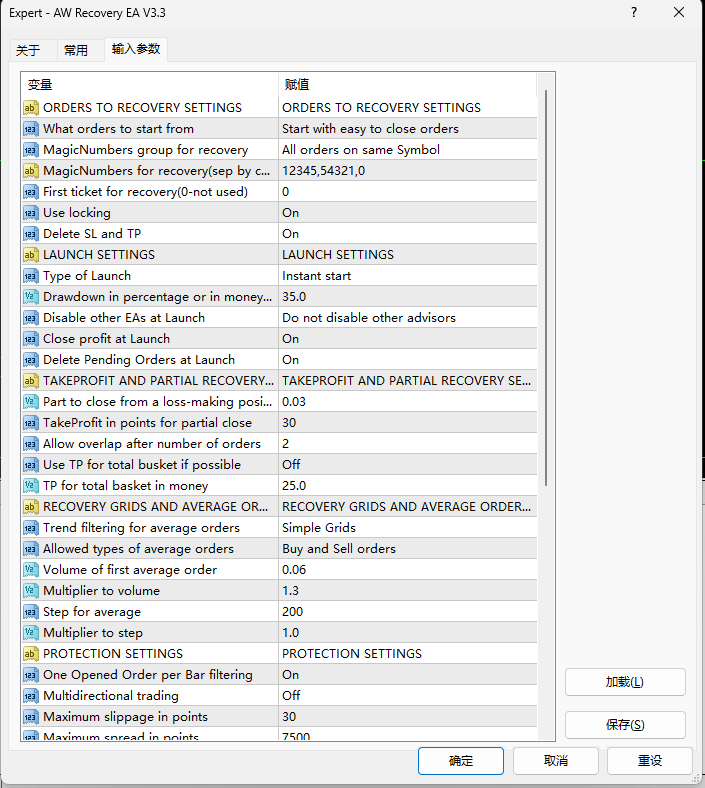Click the icon beside PROTECTION SETTINGS

31,654
